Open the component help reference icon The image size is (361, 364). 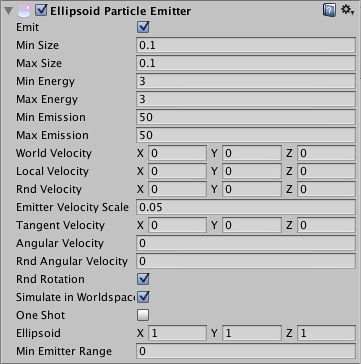[329, 11]
